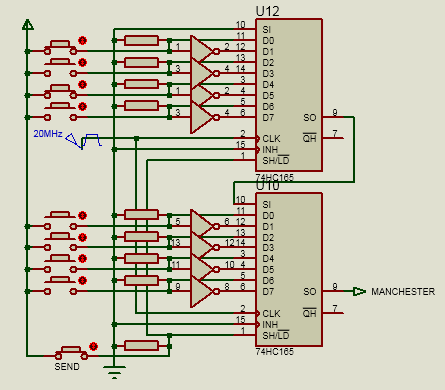Toggle the red actuator of the push button above SEND

point(82,280)
